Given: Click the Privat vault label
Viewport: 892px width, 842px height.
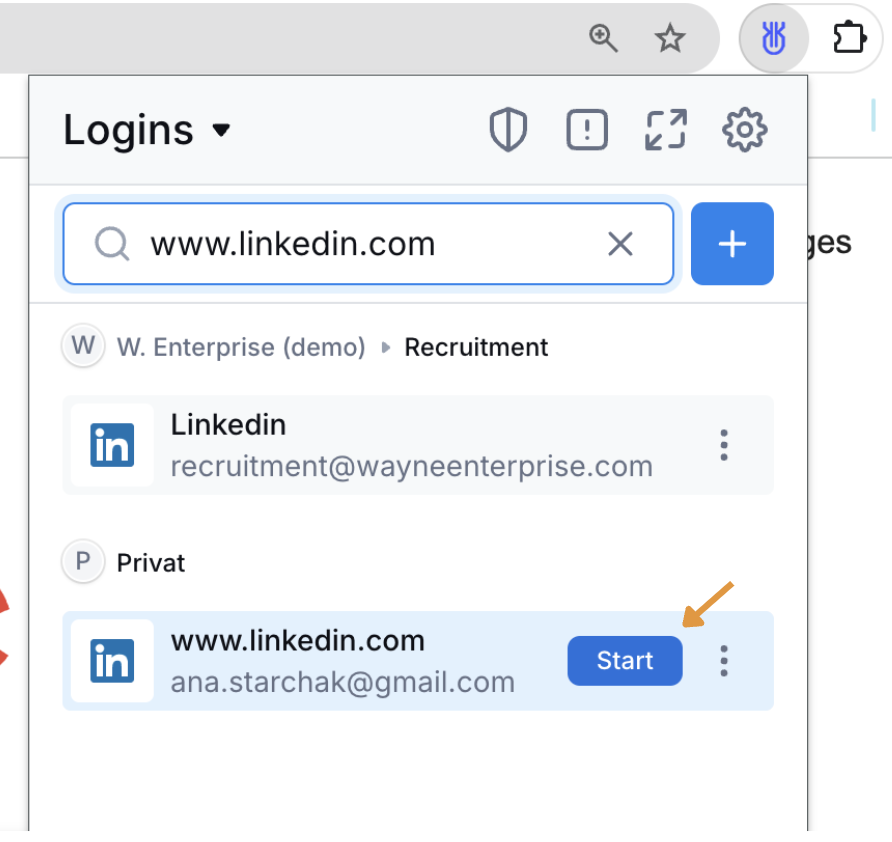Looking at the screenshot, I should (151, 563).
